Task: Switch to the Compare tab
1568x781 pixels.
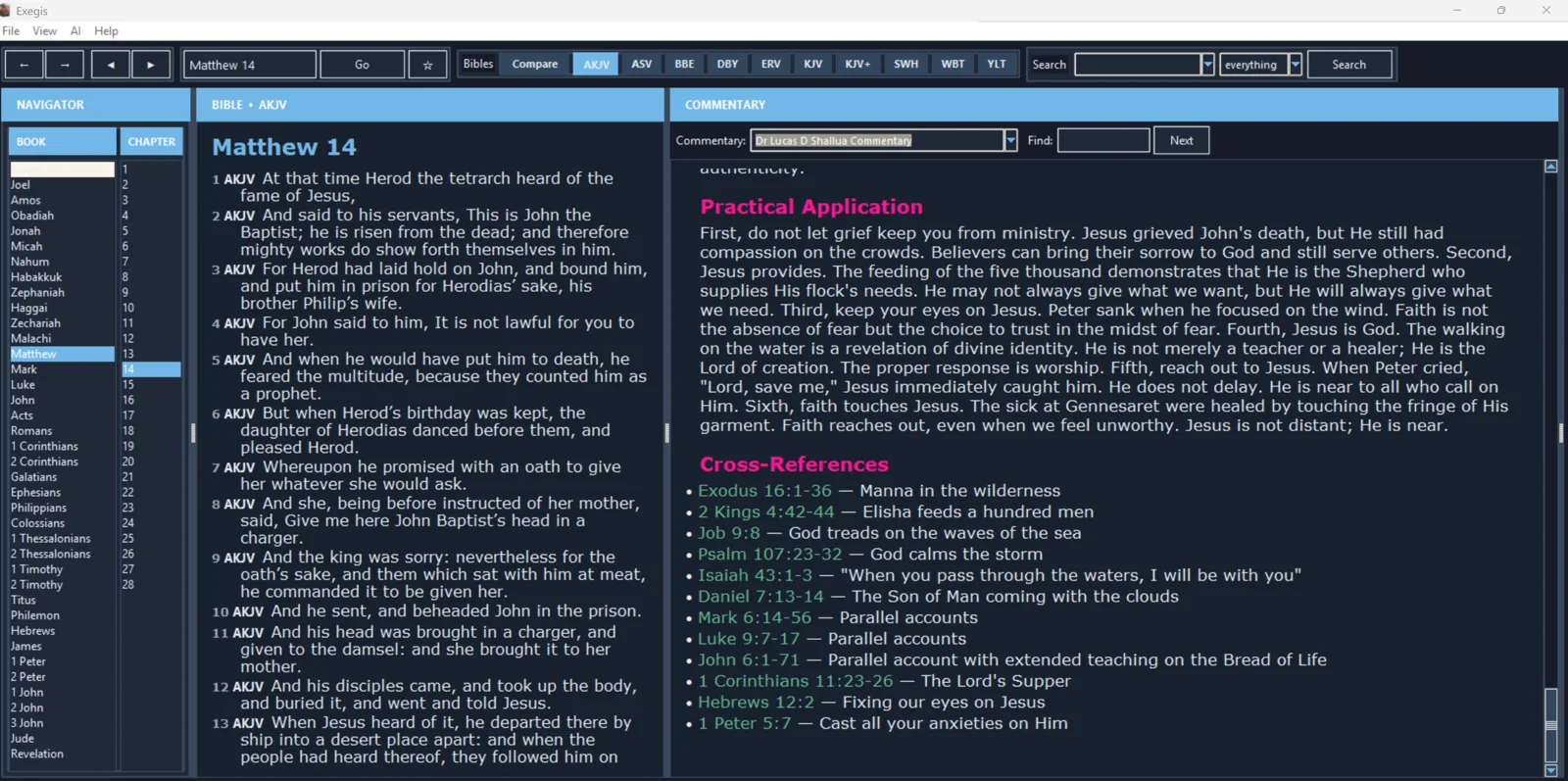Action: point(535,64)
